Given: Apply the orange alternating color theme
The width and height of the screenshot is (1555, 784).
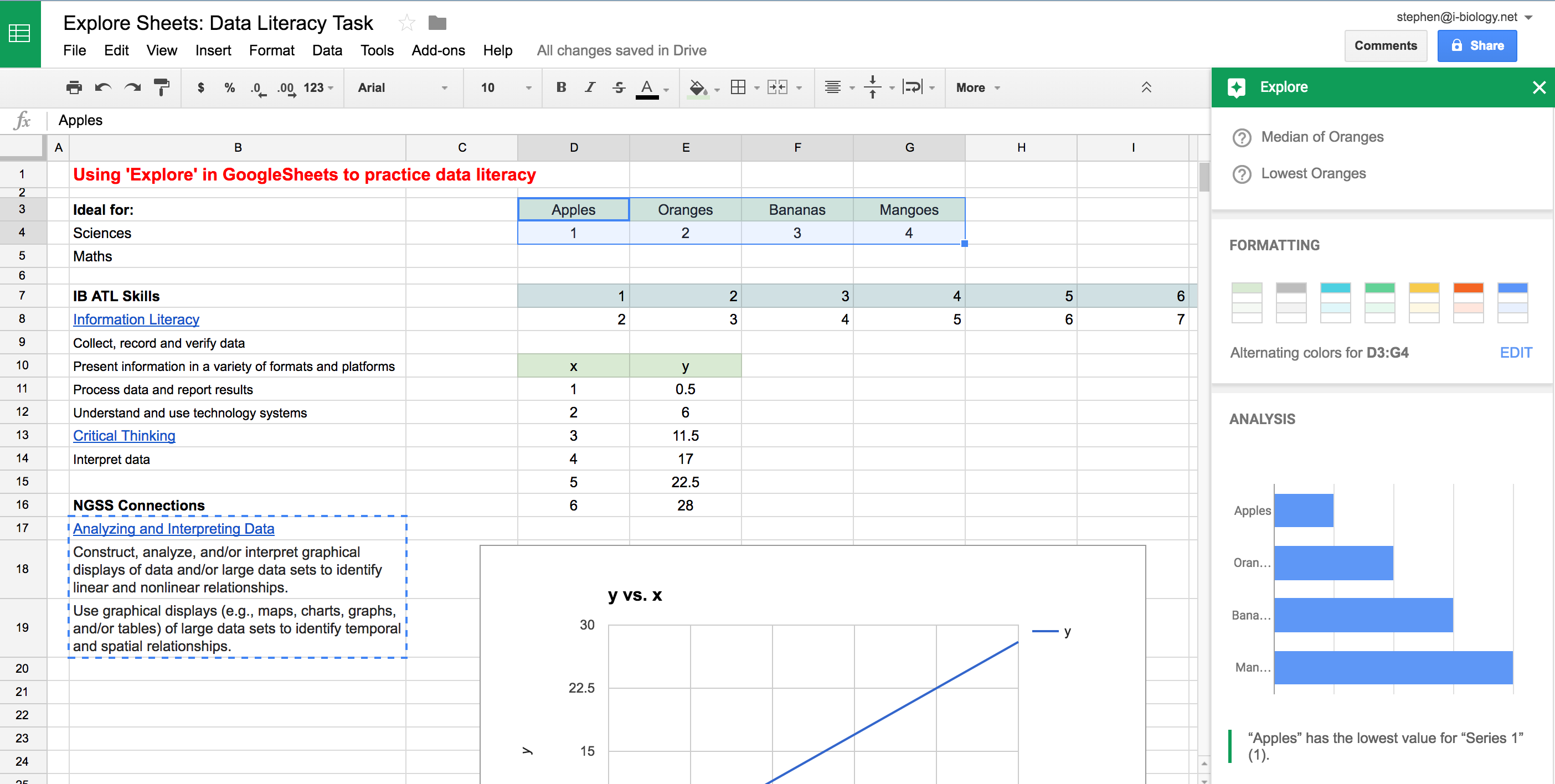Looking at the screenshot, I should click(x=1468, y=303).
